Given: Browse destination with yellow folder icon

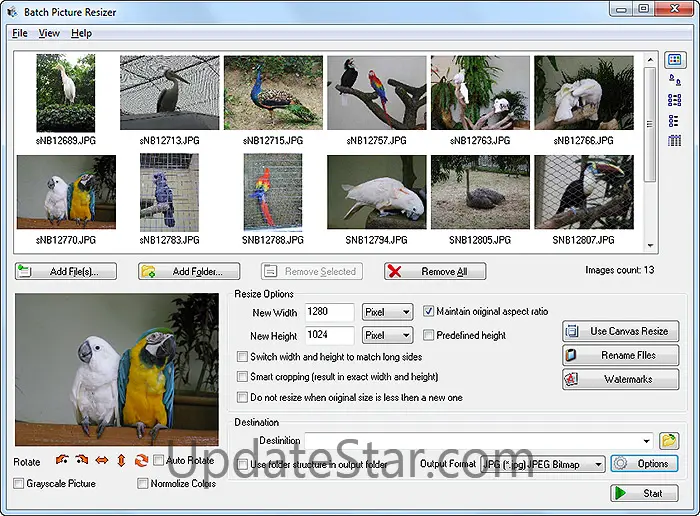Looking at the screenshot, I should [x=669, y=440].
